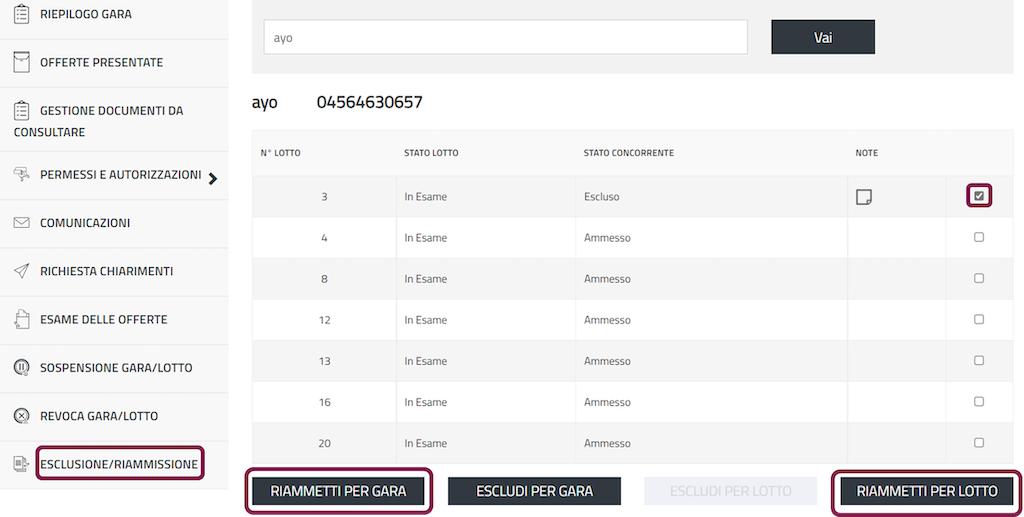1024x517 pixels.
Task: Click the Riammetti per Gara button
Action: coord(339,491)
